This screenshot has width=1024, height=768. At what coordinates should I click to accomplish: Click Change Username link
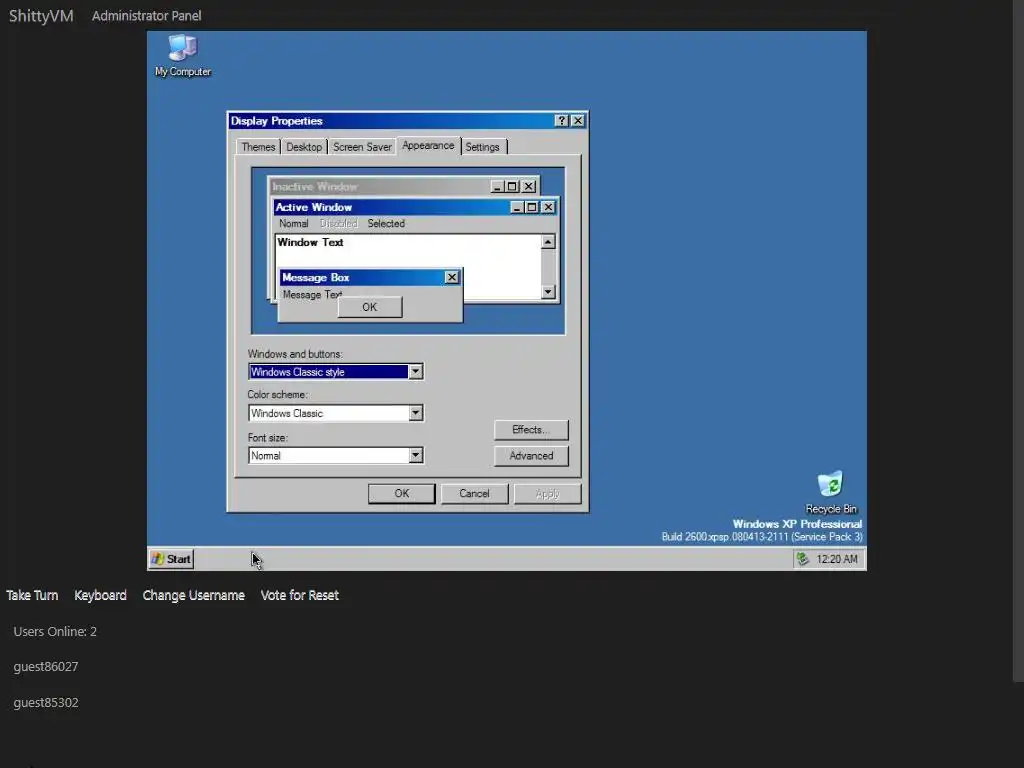tap(193, 595)
